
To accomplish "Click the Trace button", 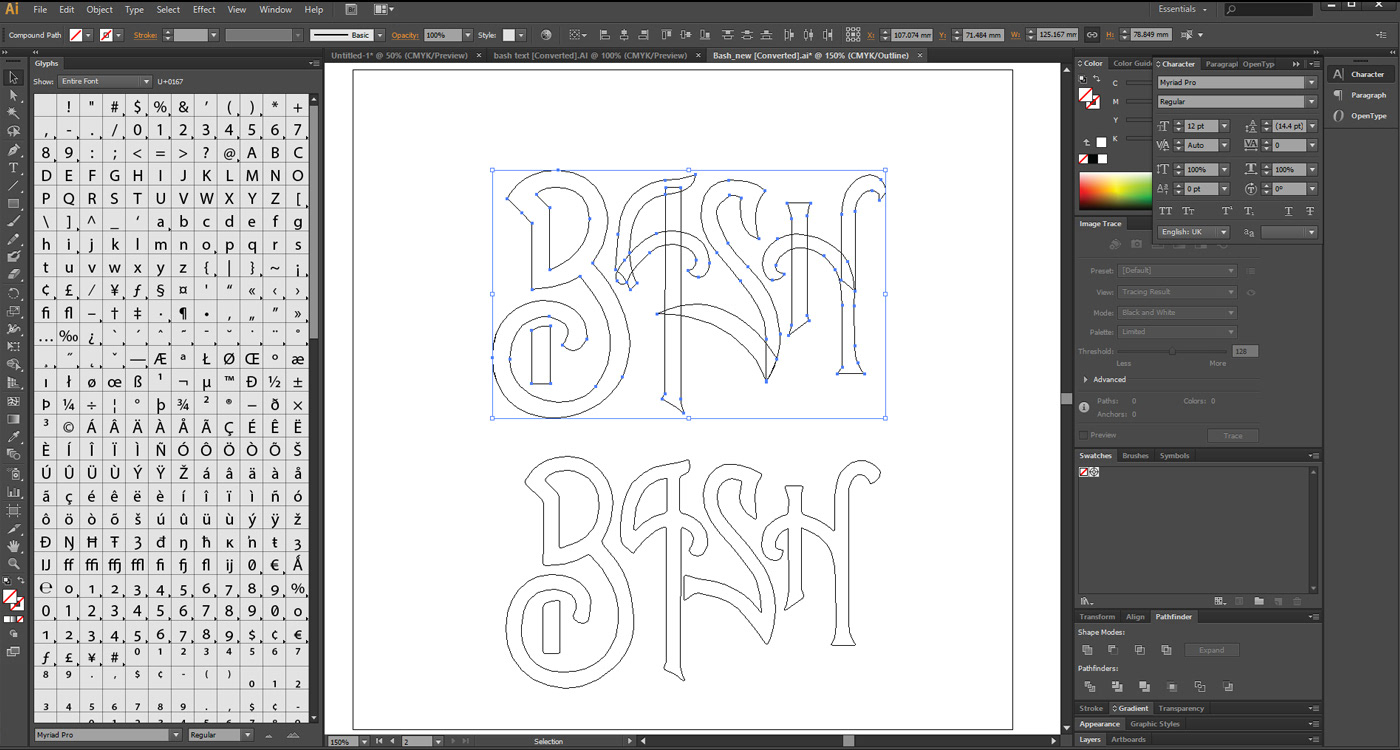I will (x=1233, y=435).
